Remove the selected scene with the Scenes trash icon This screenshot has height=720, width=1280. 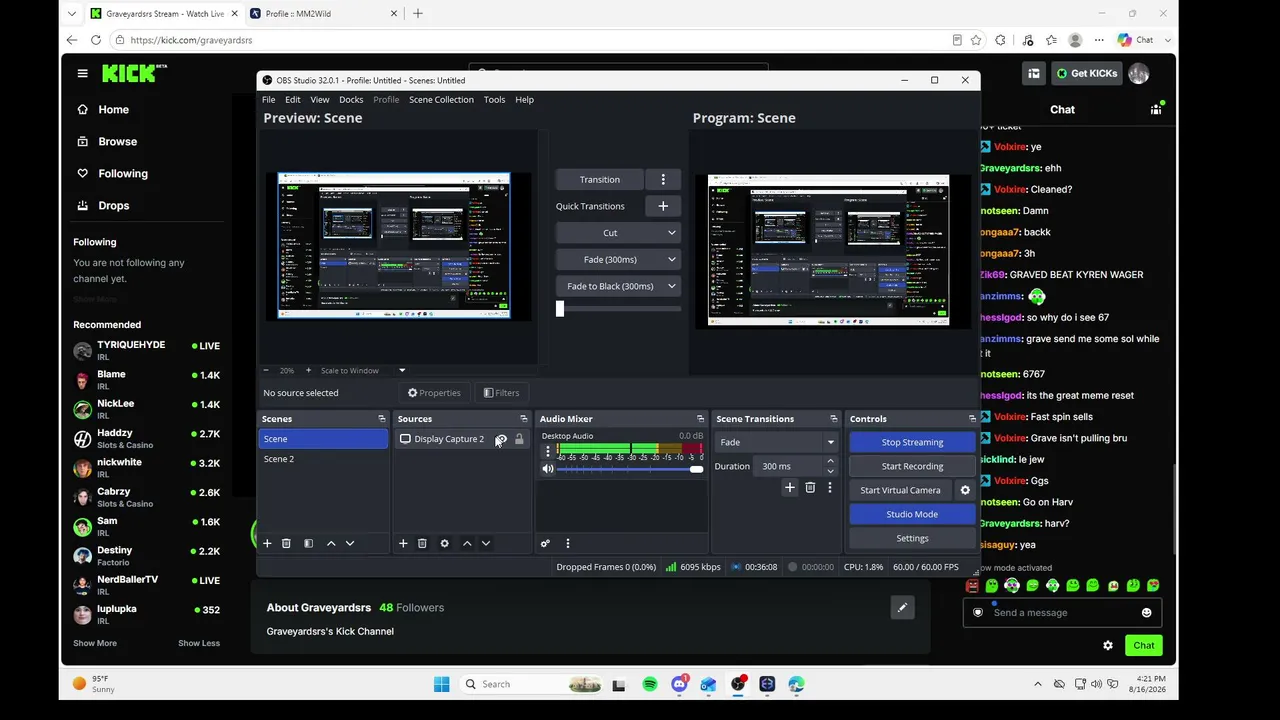286,543
